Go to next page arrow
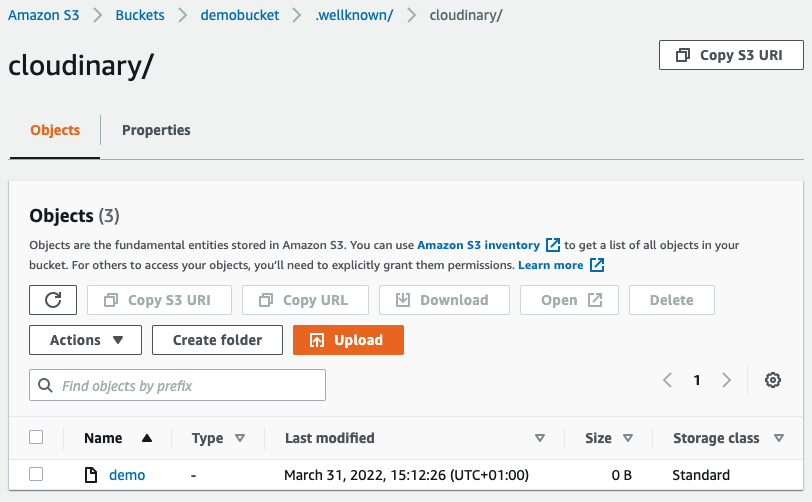This screenshot has width=812, height=502. click(x=727, y=380)
